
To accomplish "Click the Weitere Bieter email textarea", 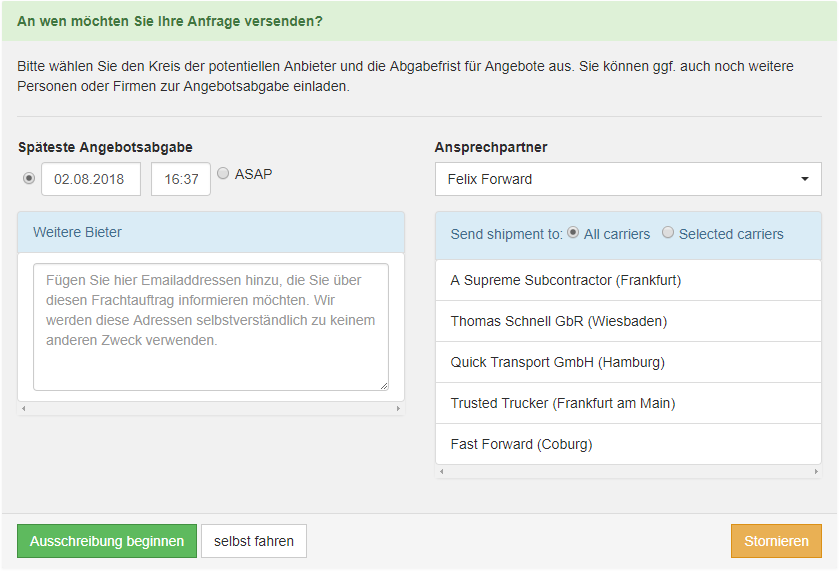I will (211, 326).
